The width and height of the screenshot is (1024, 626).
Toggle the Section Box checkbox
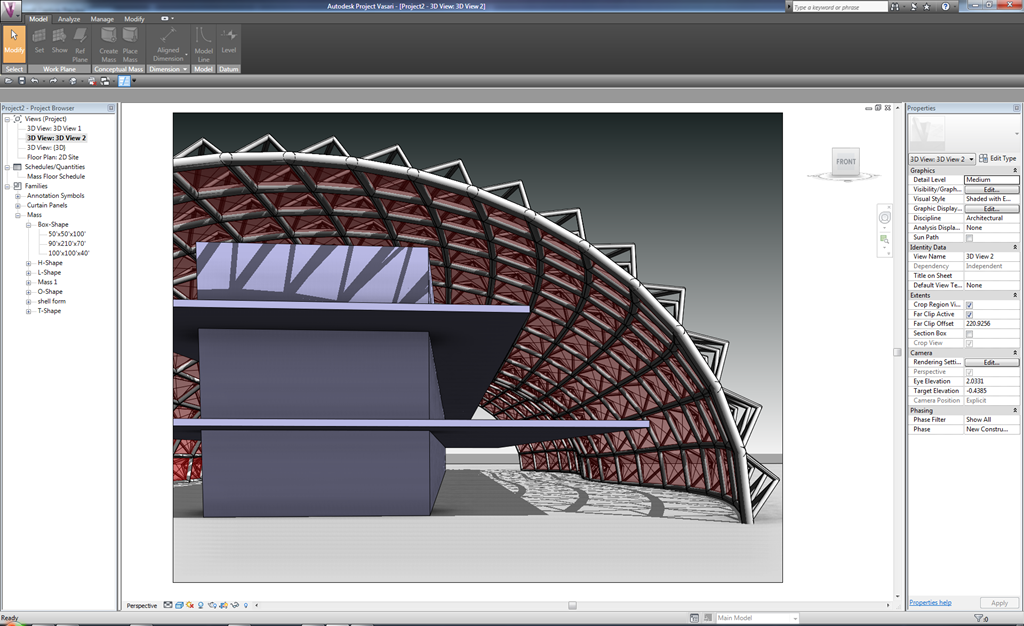969,333
